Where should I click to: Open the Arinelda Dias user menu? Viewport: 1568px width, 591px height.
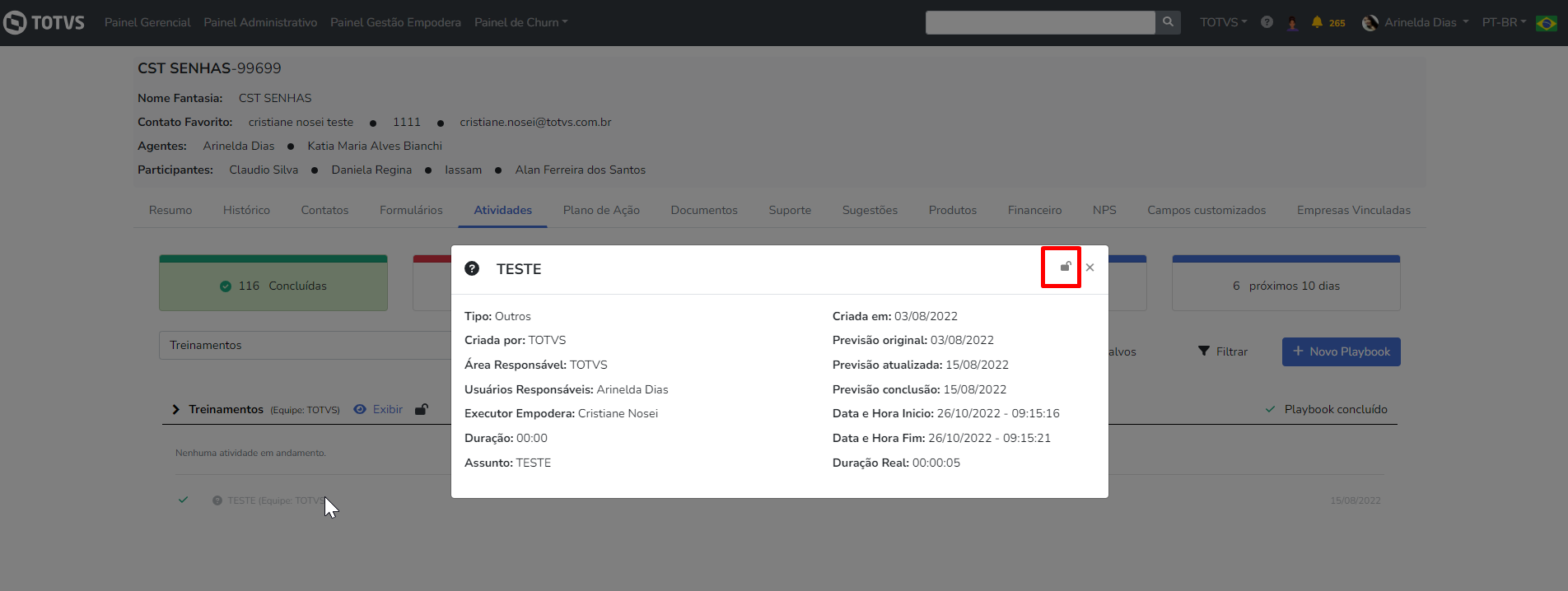pos(1415,22)
